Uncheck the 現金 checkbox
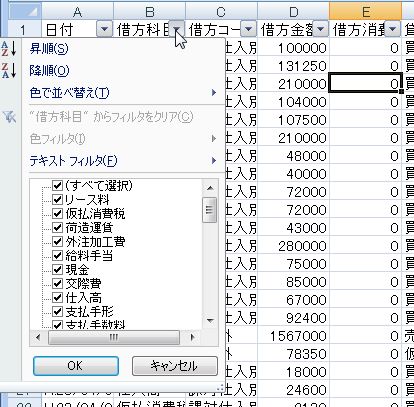Screen dimensions: 414x407 (x=58, y=269)
